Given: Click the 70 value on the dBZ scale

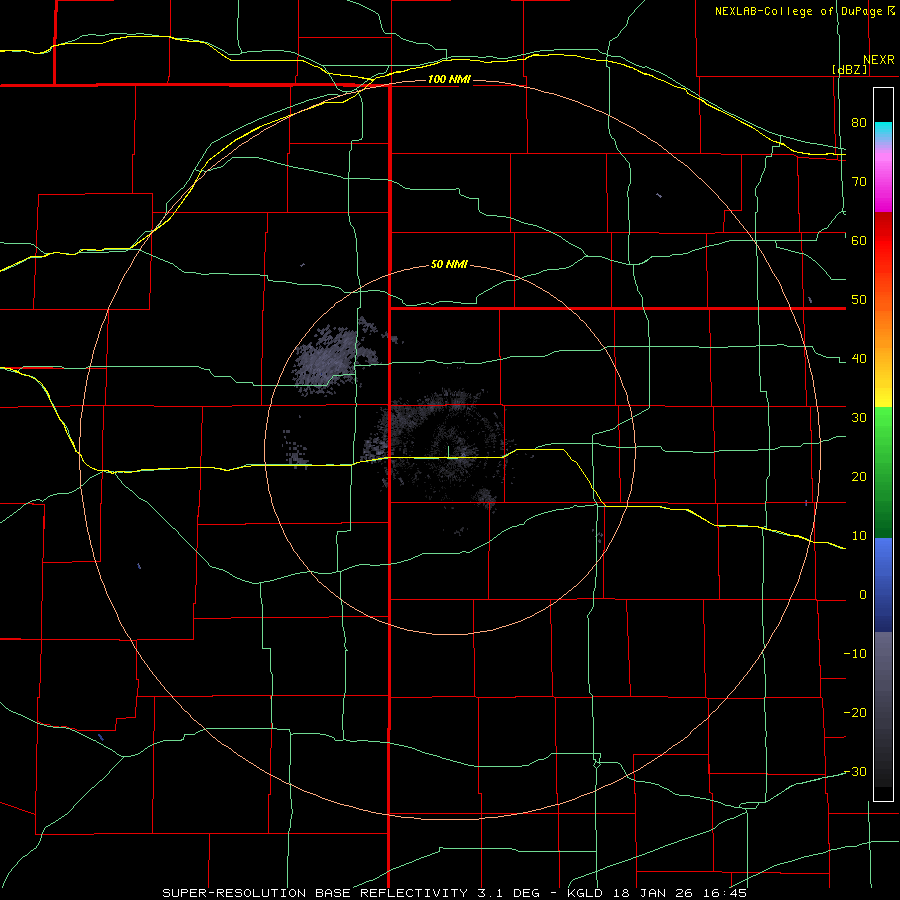Looking at the screenshot, I should point(859,181).
